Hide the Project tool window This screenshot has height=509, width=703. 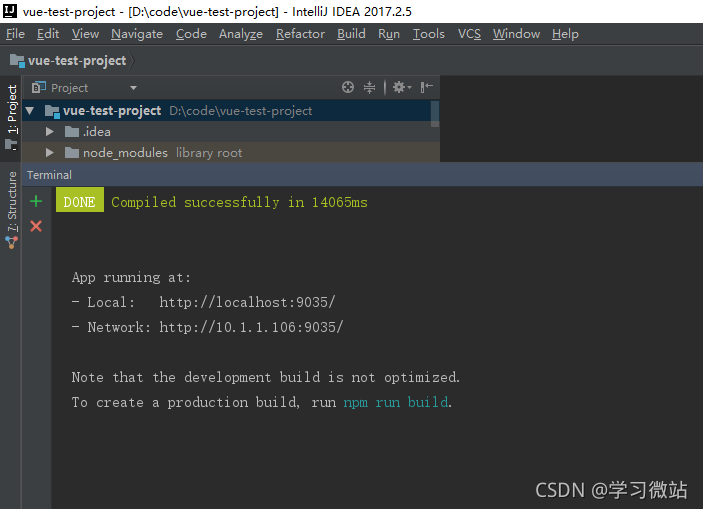[x=426, y=87]
